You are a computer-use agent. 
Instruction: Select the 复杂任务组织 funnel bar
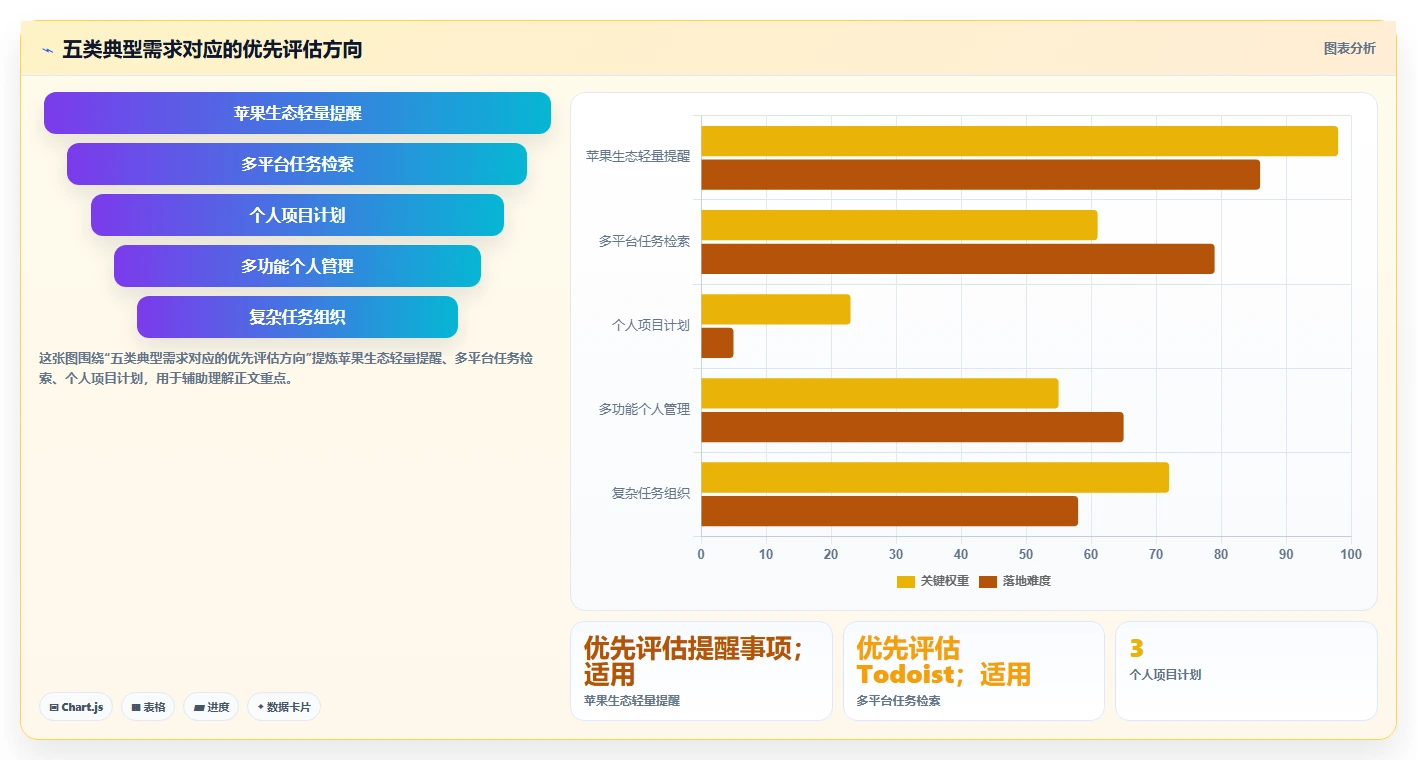click(297, 317)
